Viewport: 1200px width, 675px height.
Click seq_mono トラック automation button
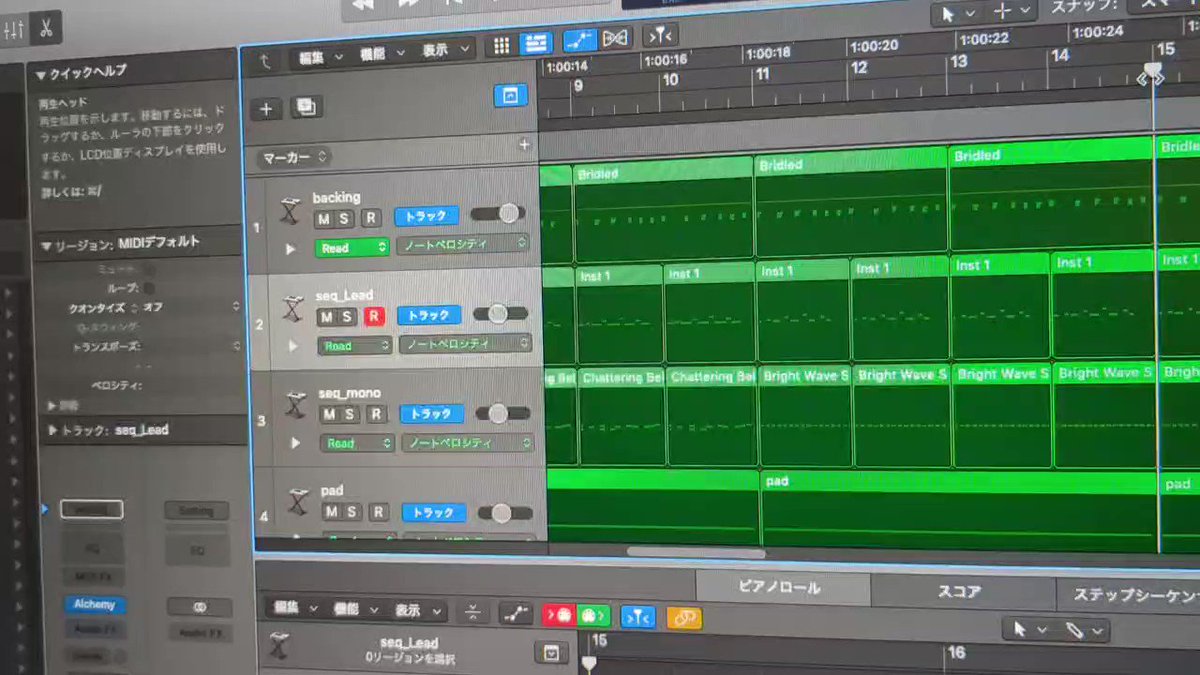pyautogui.click(x=432, y=413)
